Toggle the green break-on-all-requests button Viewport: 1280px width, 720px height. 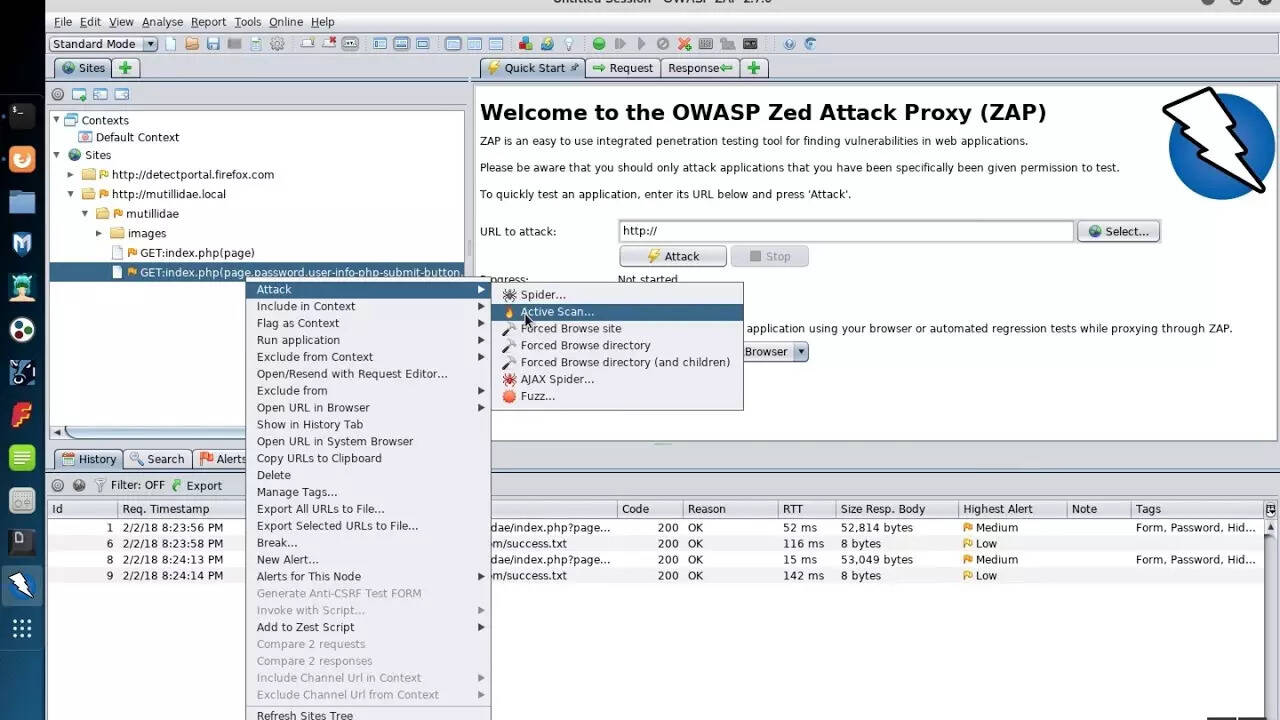(x=598, y=44)
